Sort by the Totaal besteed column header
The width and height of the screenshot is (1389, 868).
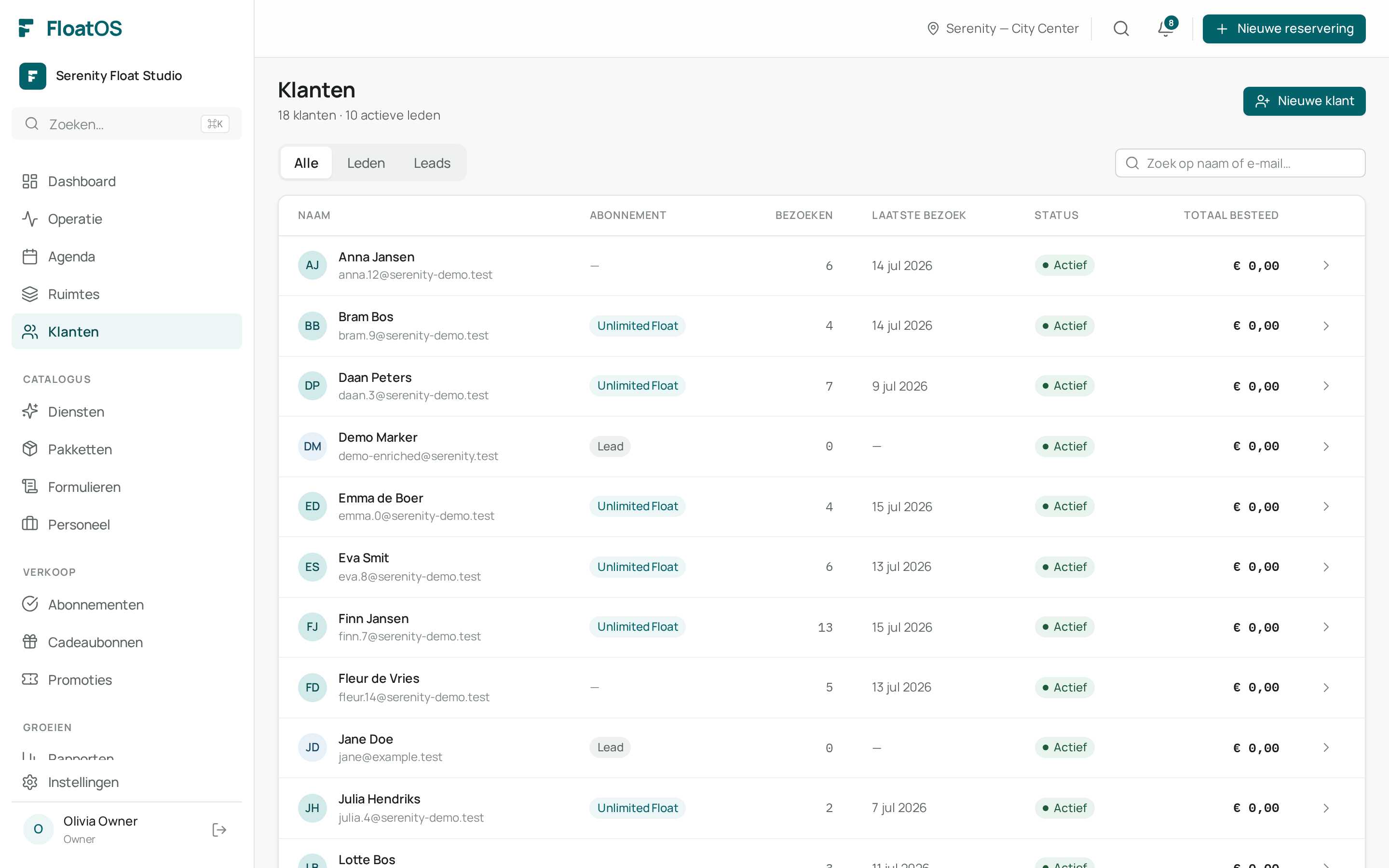click(1231, 215)
